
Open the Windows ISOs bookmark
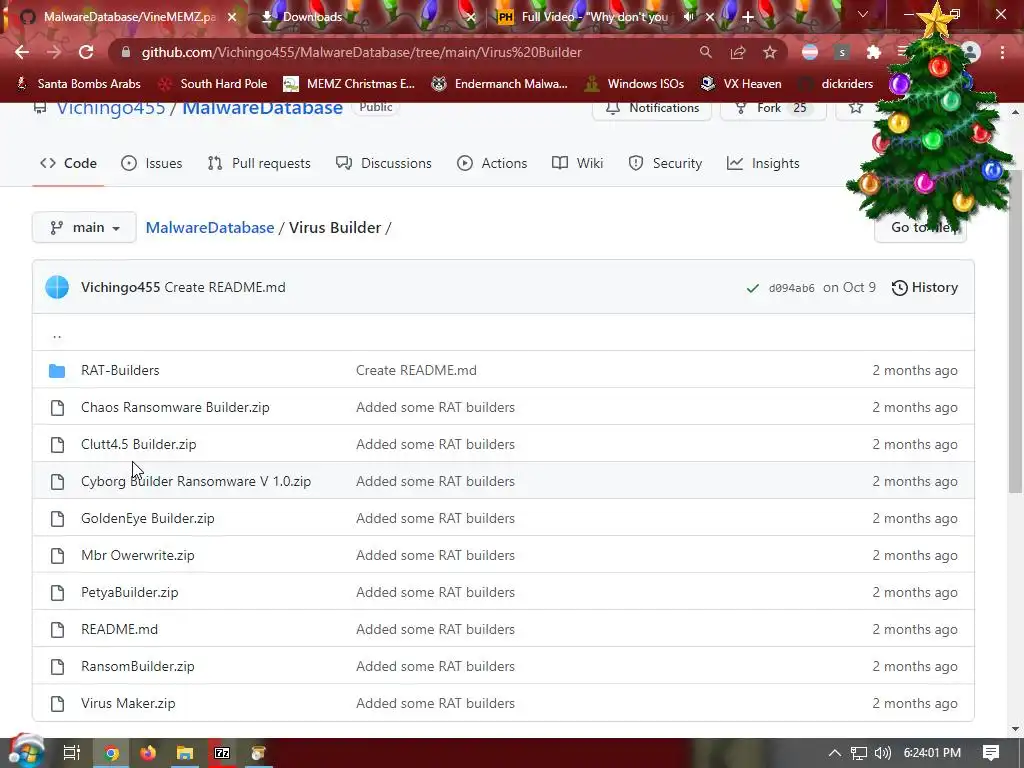[x=634, y=84]
